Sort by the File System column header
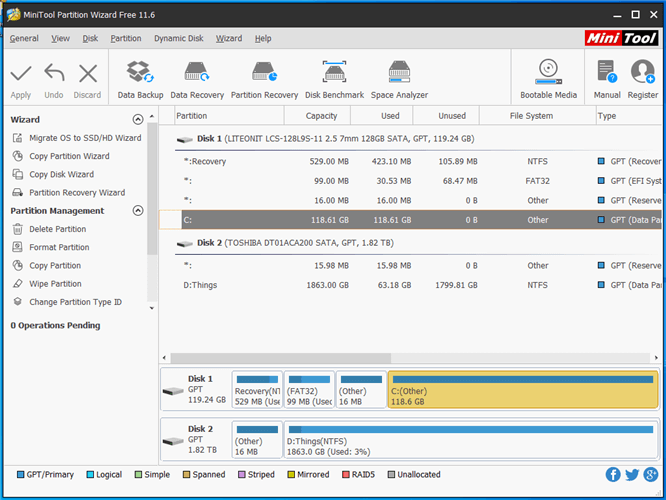Viewport: 666px width, 500px height. [x=538, y=116]
